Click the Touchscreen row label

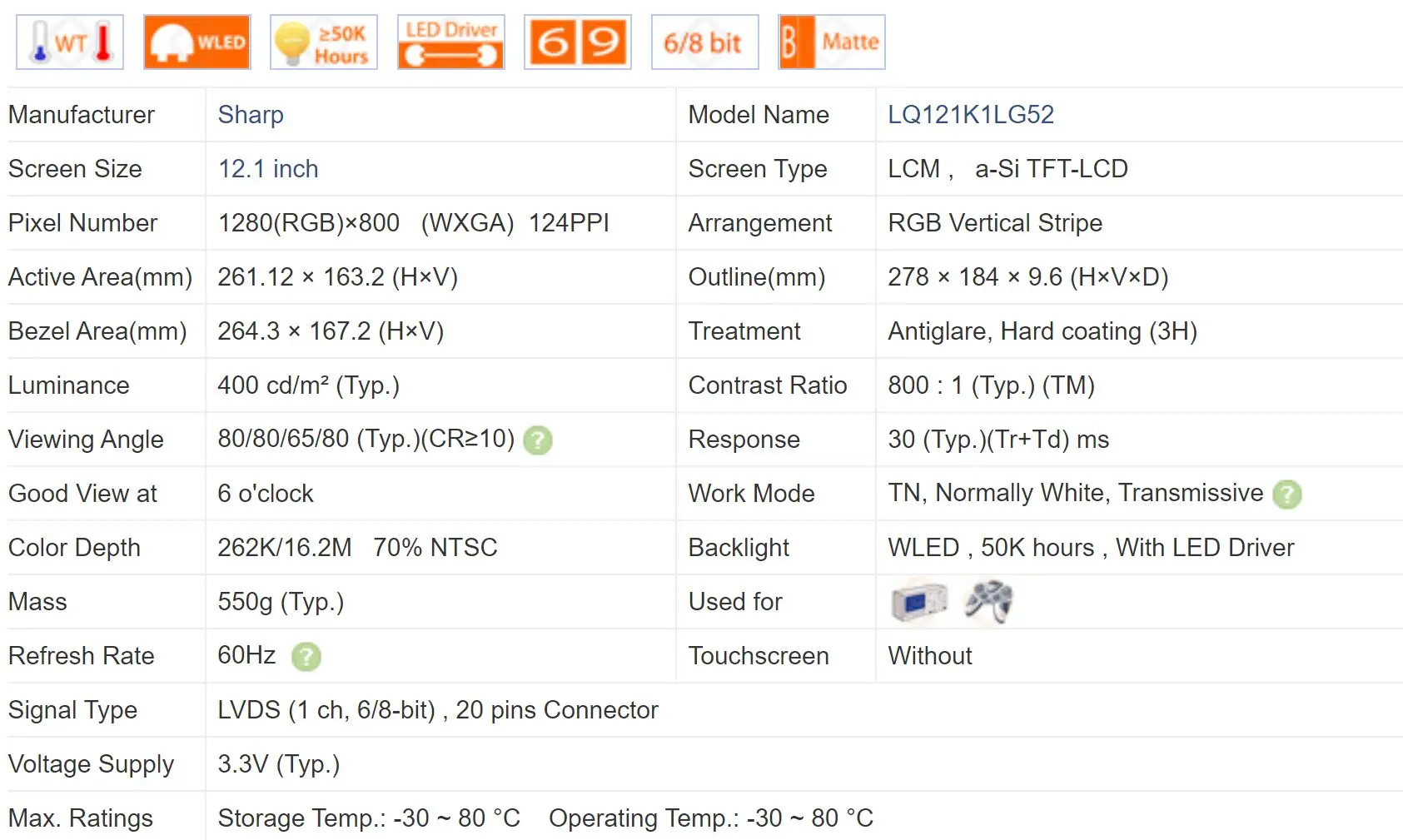click(x=759, y=656)
